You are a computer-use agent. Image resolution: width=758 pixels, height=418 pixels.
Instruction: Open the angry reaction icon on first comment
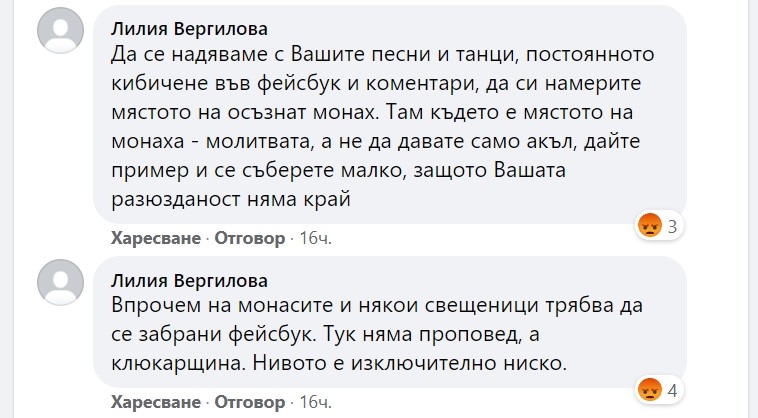[649, 225]
